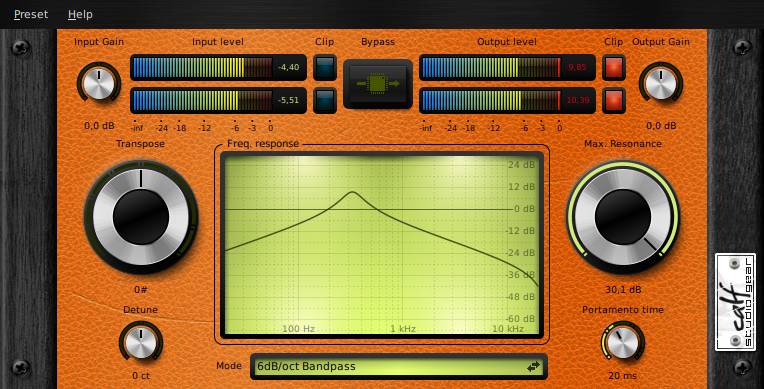Click the swap arrows icon in Mode box
Image resolution: width=764 pixels, height=389 pixels.
click(x=533, y=367)
